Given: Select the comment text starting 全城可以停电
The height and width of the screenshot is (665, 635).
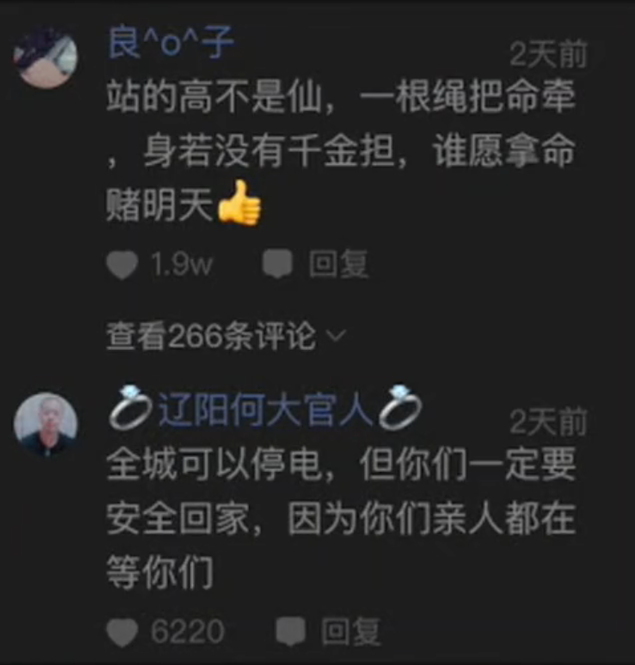Looking at the screenshot, I should pos(341,518).
